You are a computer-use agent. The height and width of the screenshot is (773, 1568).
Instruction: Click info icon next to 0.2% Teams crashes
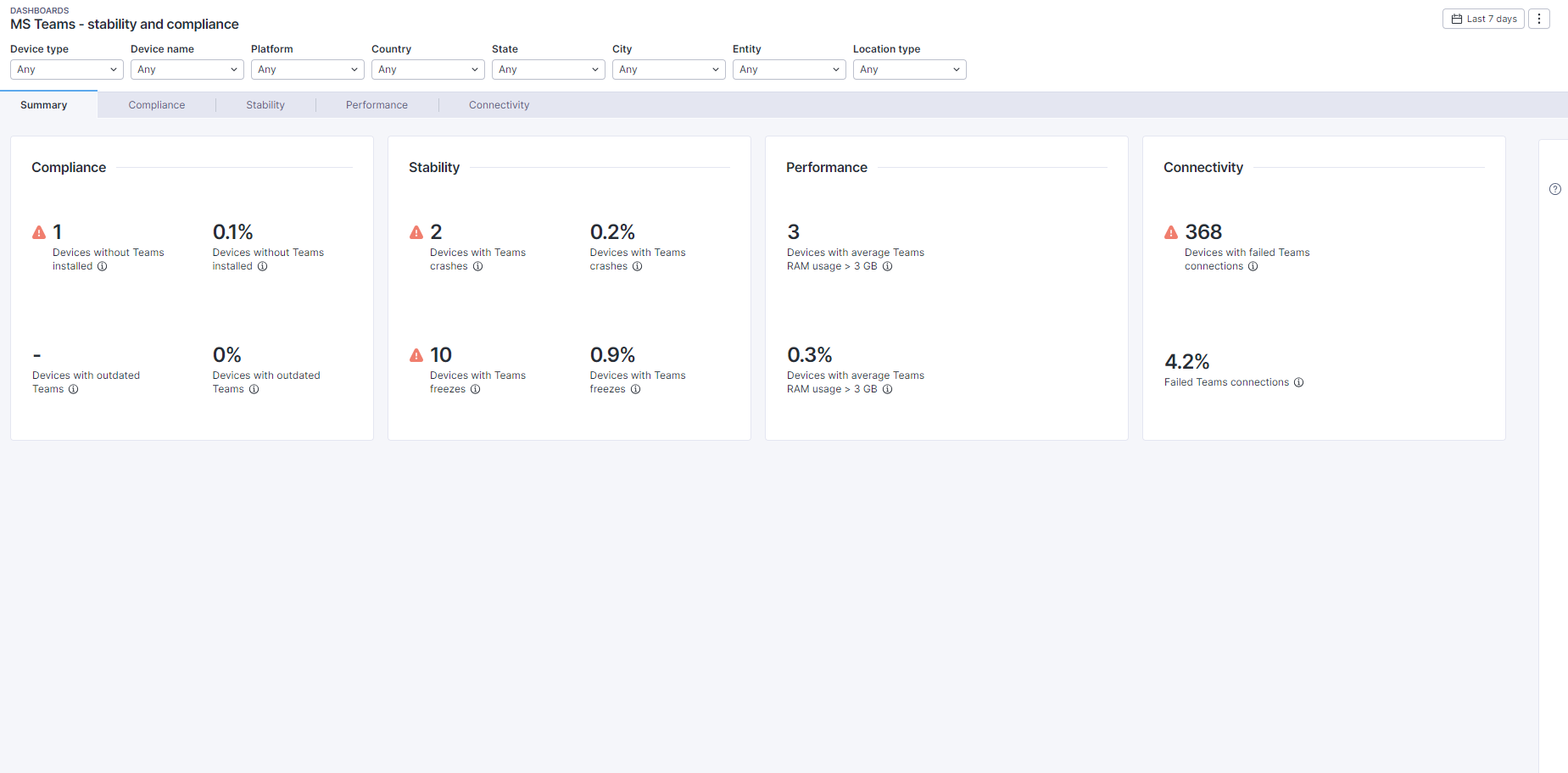tap(638, 266)
